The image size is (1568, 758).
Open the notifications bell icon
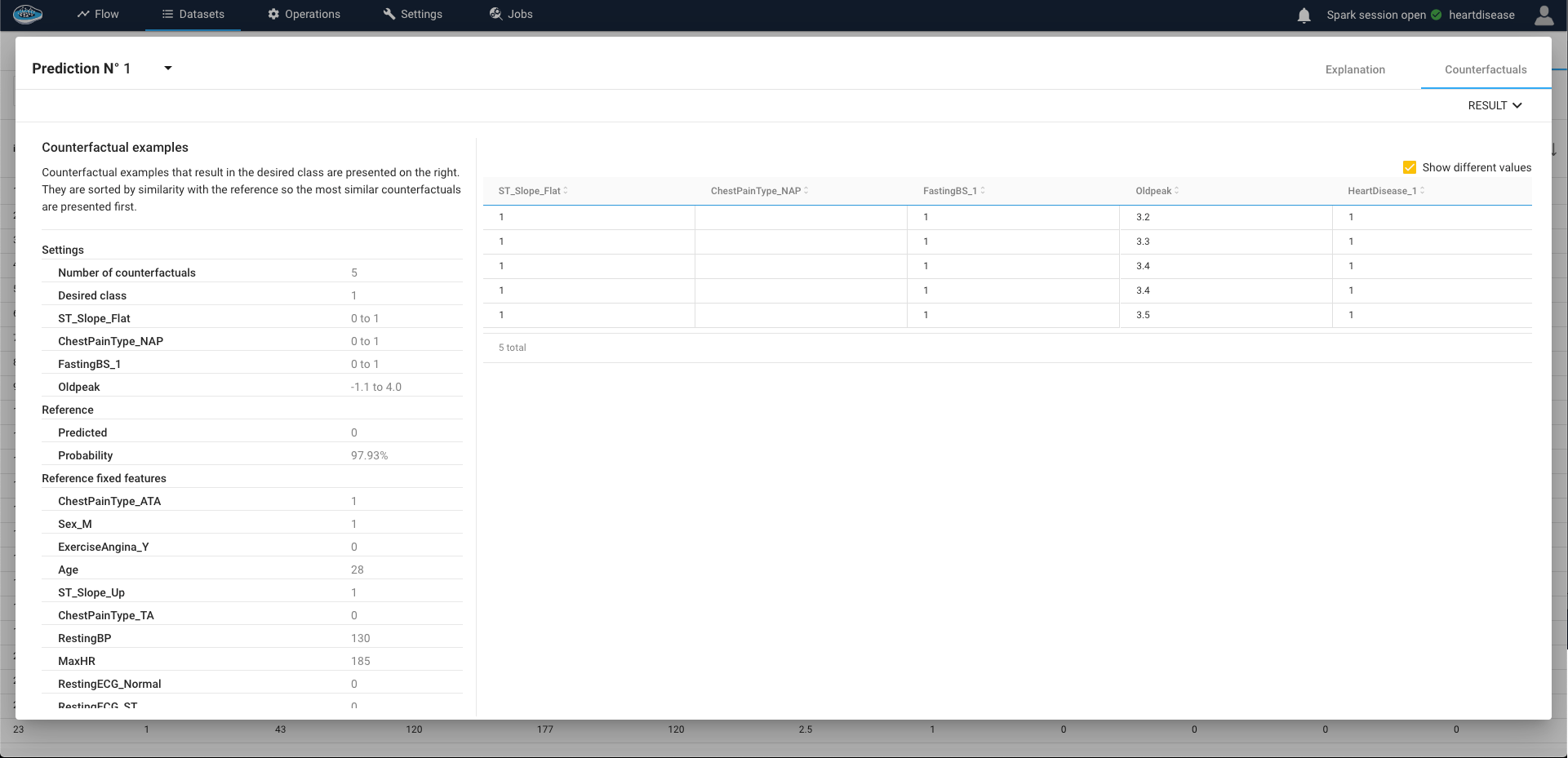[1304, 16]
